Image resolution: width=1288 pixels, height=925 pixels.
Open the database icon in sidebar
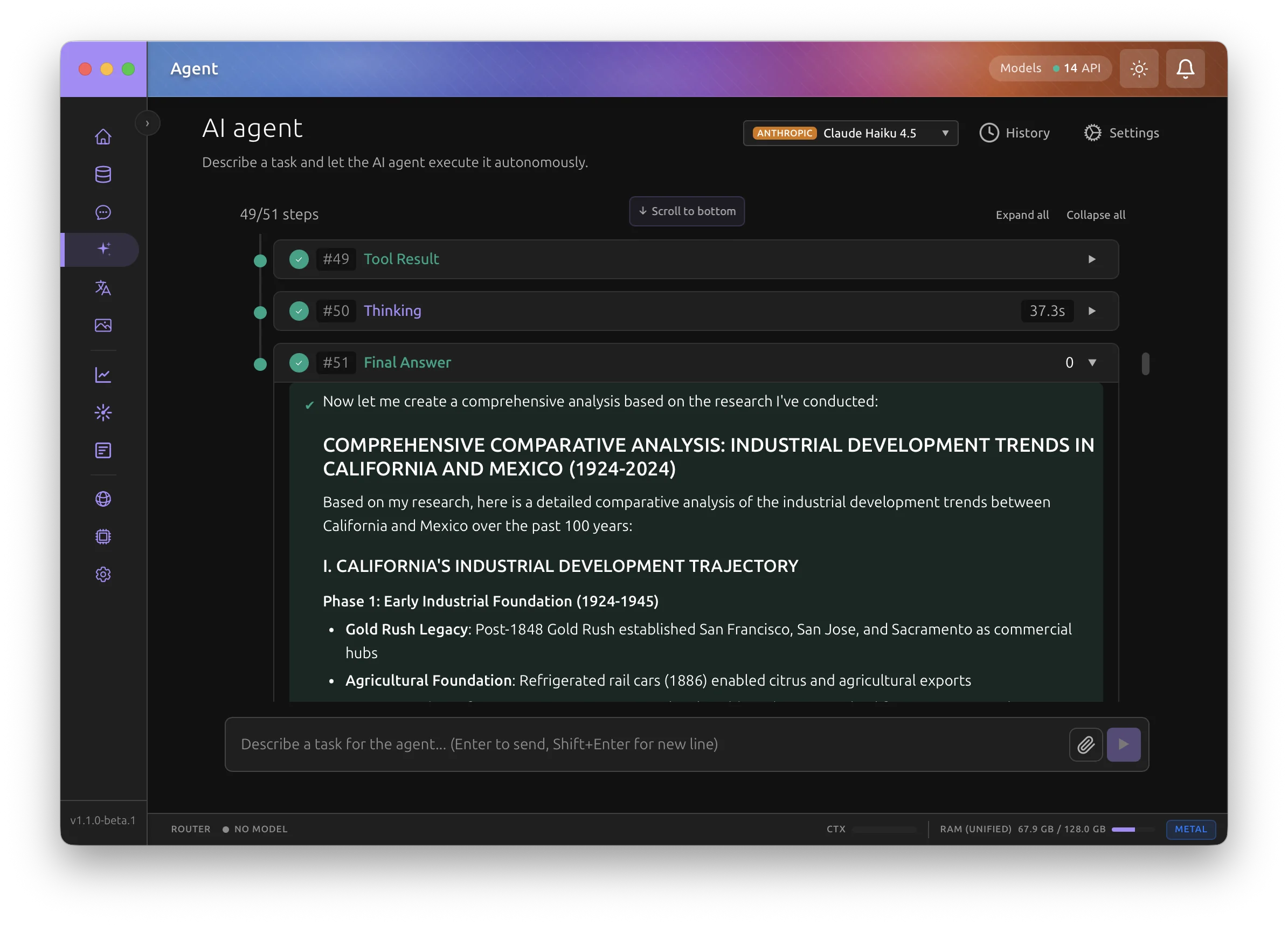pos(103,175)
